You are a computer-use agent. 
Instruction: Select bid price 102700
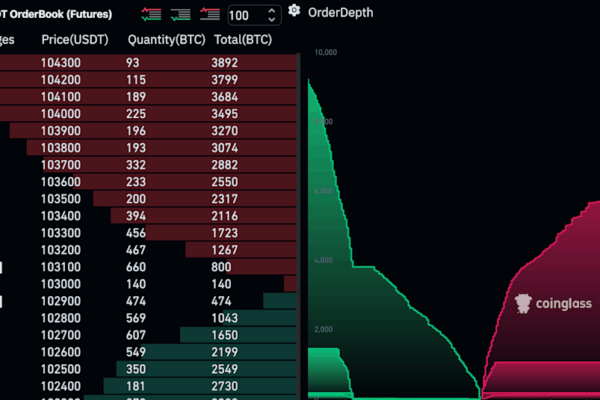(x=61, y=335)
